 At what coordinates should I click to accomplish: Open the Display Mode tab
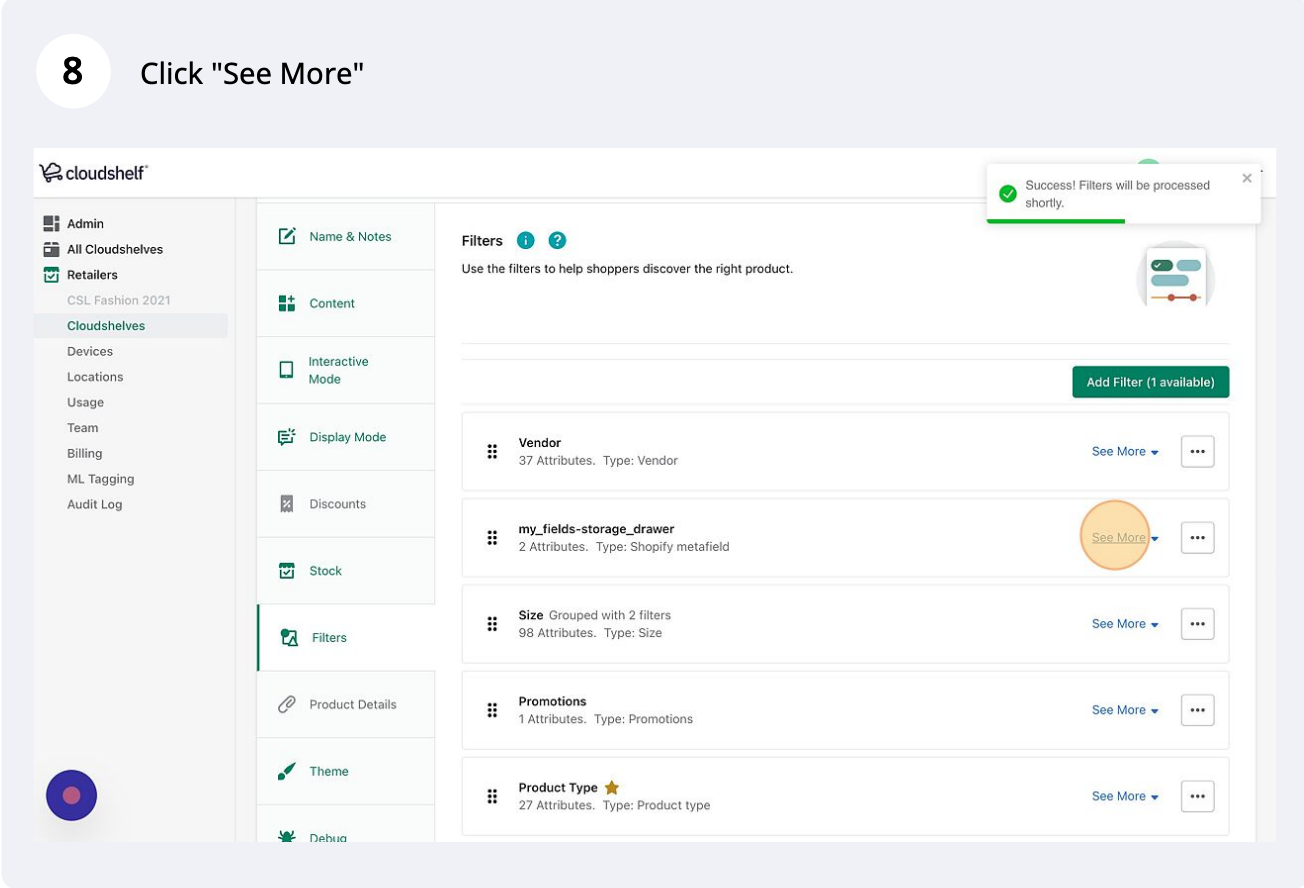(346, 437)
